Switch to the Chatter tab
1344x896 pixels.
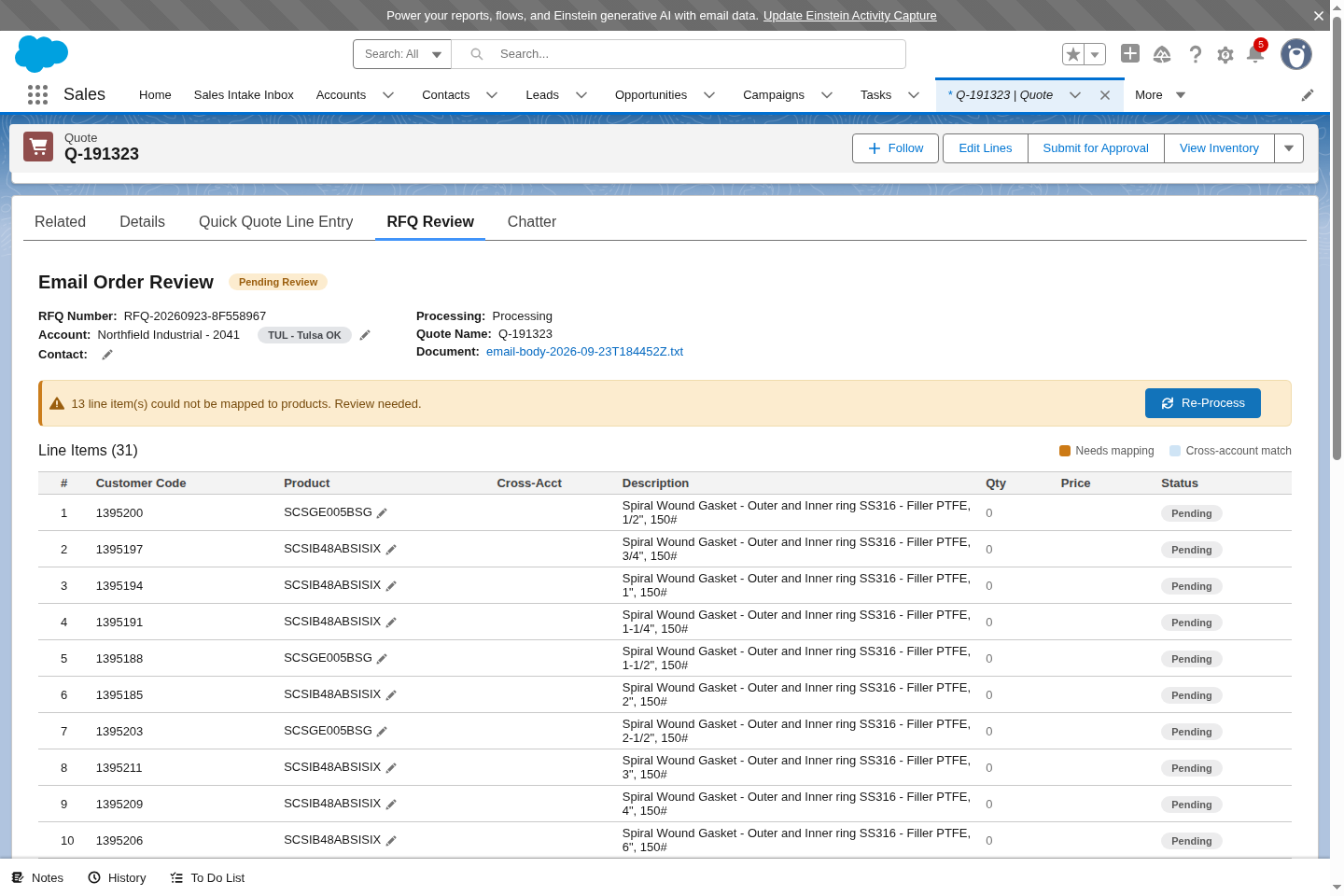pyautogui.click(x=532, y=222)
